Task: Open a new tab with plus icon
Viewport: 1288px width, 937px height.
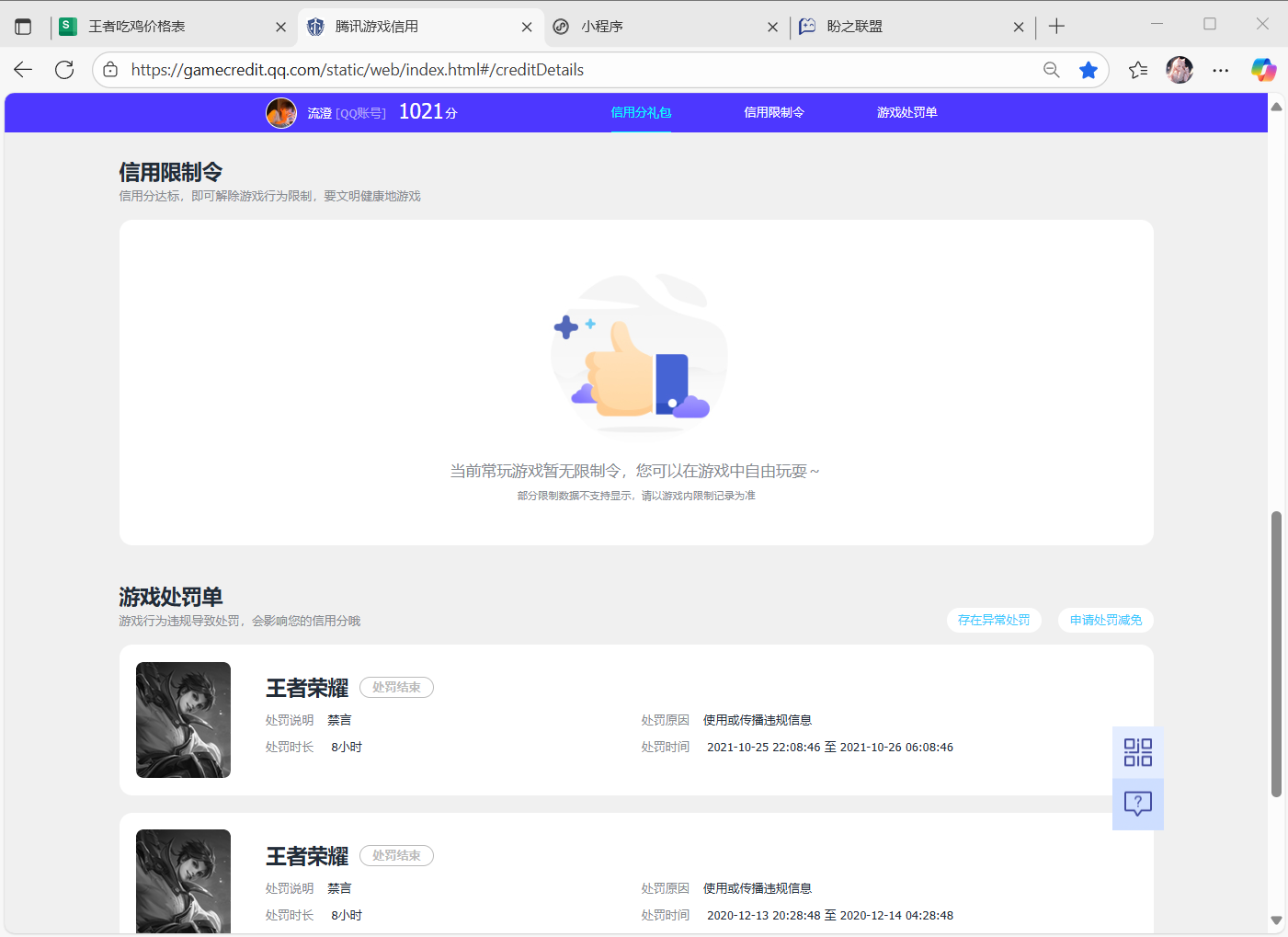Action: 1056,27
